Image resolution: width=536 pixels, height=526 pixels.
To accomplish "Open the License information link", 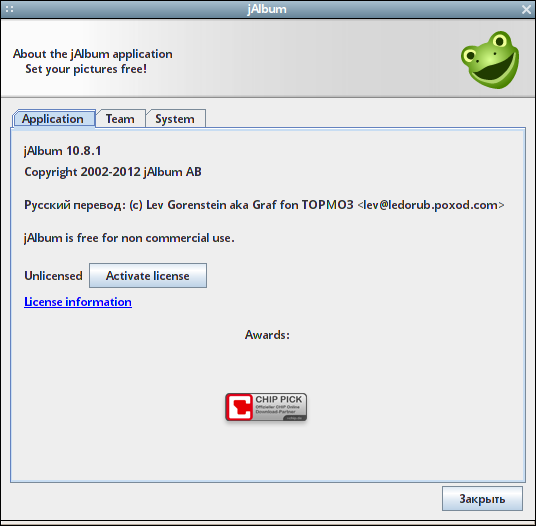I will tap(78, 302).
